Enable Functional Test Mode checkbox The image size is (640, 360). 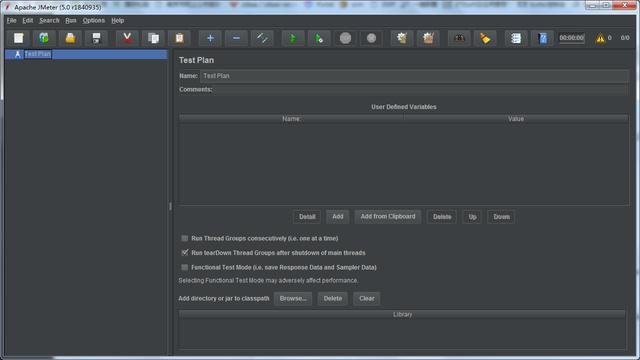184,267
